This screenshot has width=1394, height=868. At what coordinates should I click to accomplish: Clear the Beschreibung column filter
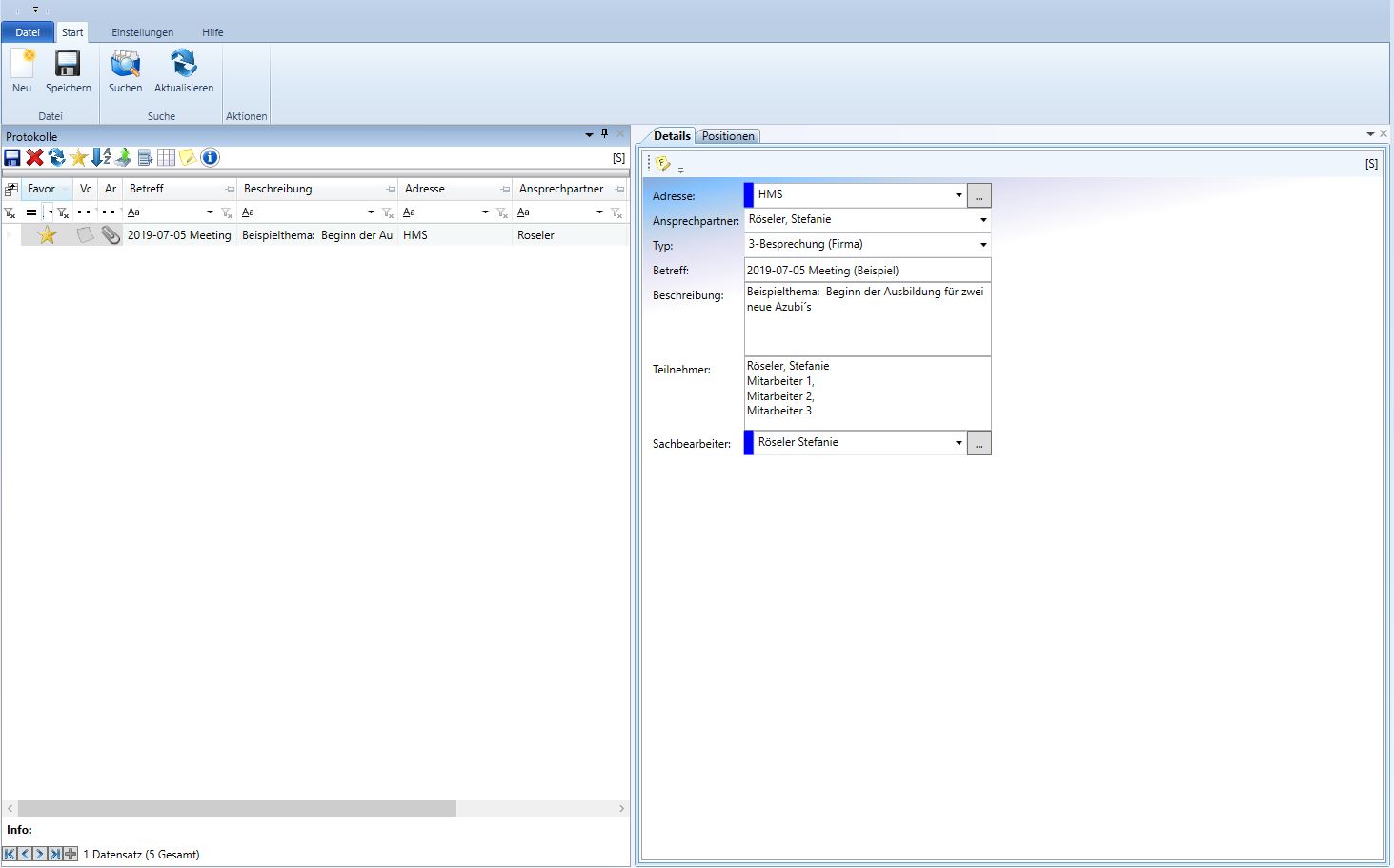[x=388, y=212]
